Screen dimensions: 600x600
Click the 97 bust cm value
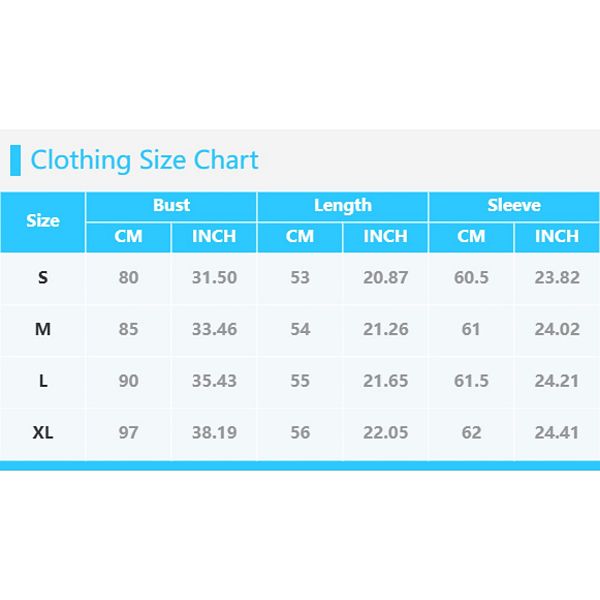pyautogui.click(x=128, y=433)
